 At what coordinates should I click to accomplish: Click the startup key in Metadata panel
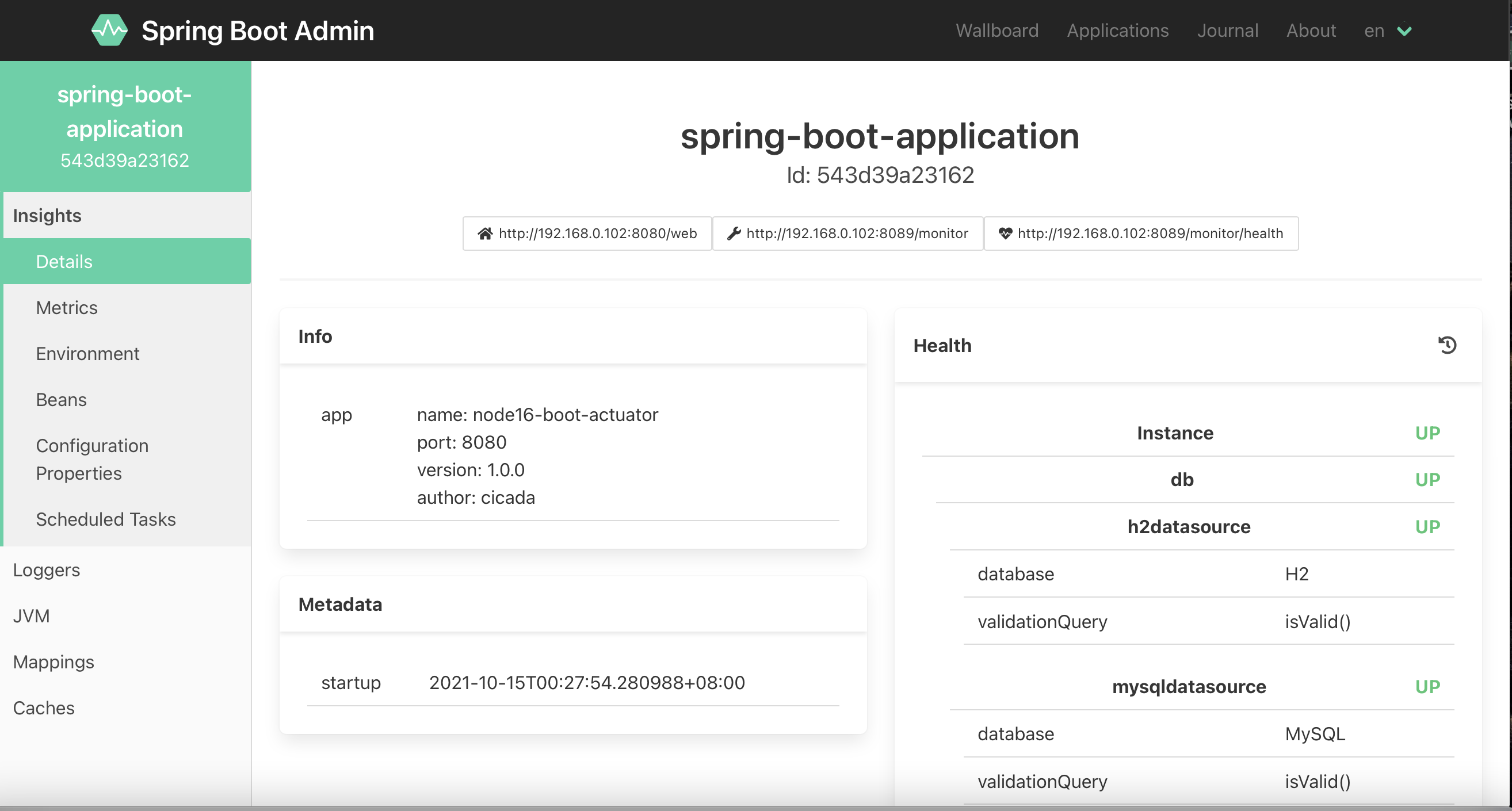[x=351, y=683]
